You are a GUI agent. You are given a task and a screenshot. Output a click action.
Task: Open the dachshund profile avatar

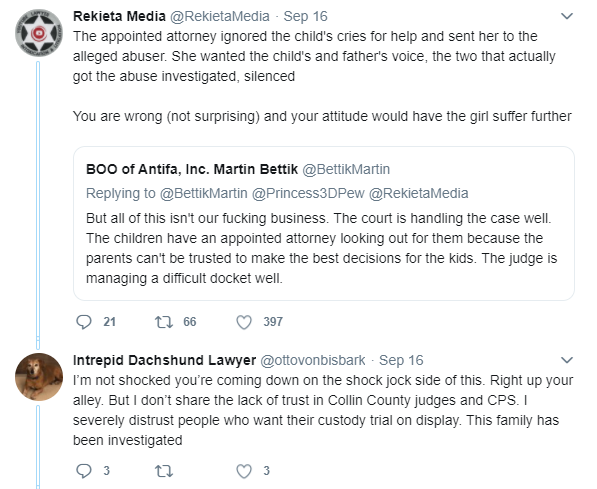point(38,377)
